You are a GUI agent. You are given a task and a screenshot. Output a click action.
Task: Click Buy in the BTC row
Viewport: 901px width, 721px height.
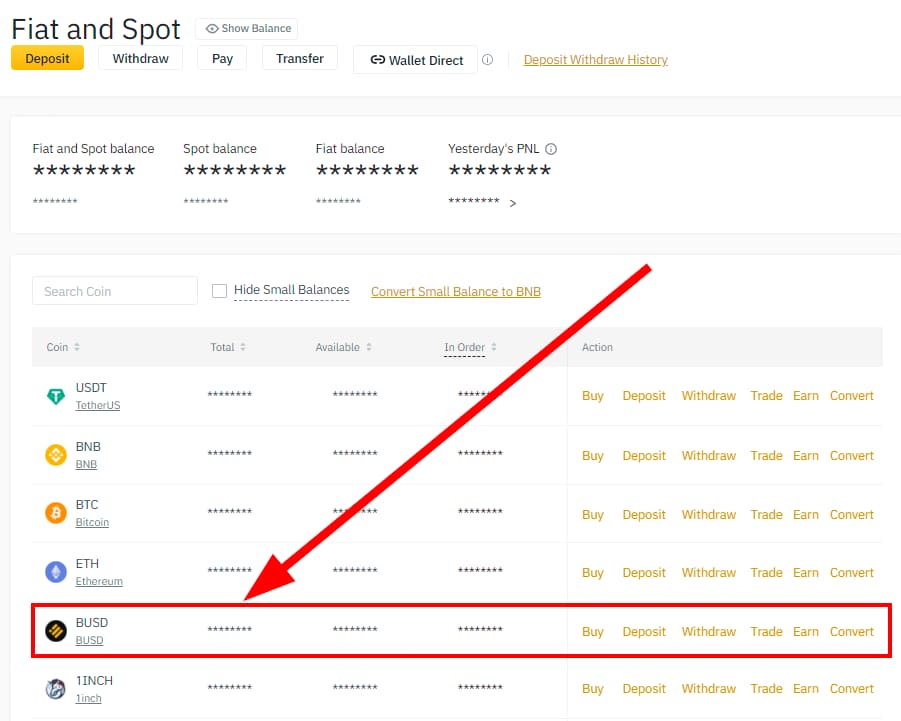pyautogui.click(x=592, y=515)
